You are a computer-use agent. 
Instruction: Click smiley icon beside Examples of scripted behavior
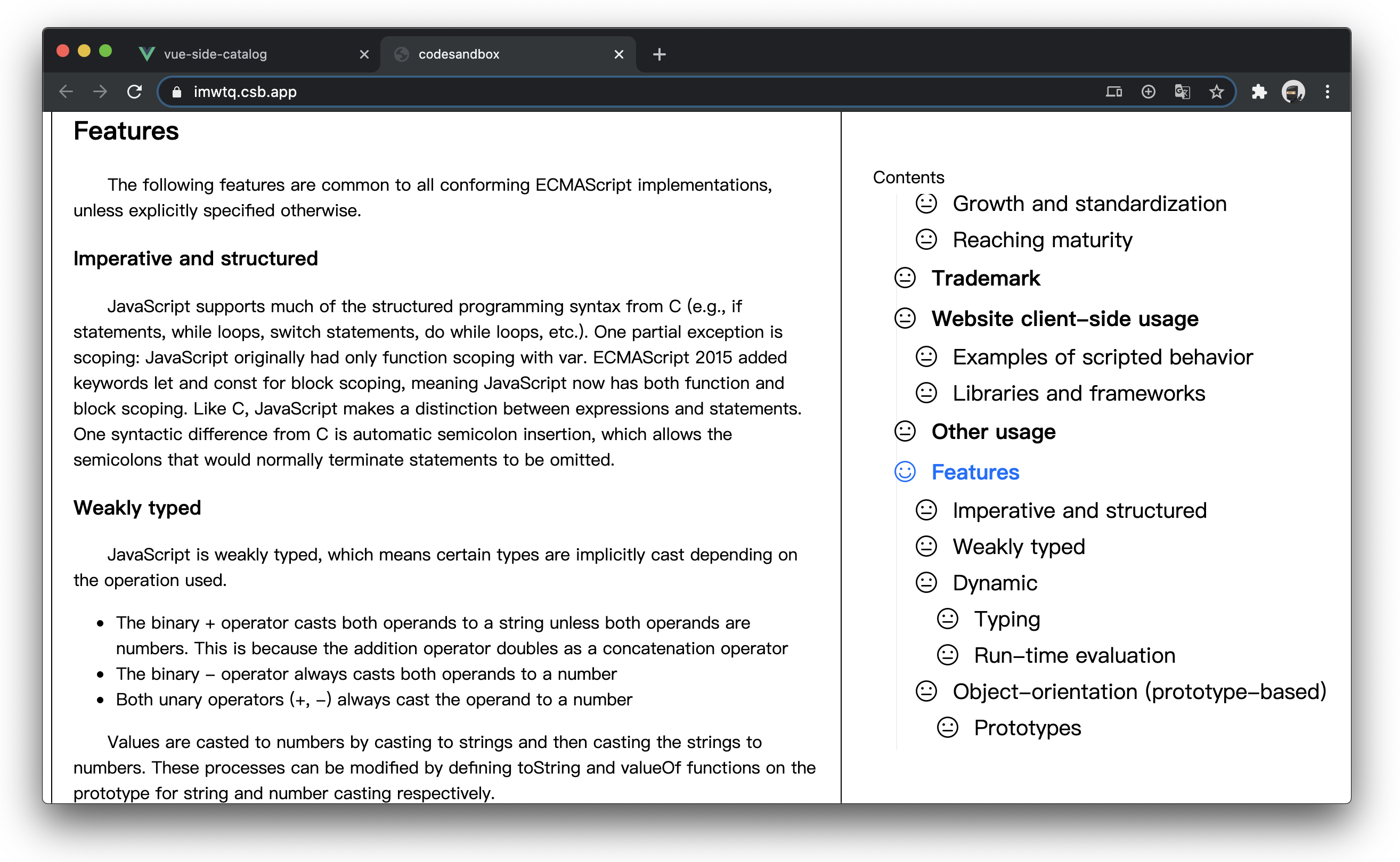pos(926,357)
